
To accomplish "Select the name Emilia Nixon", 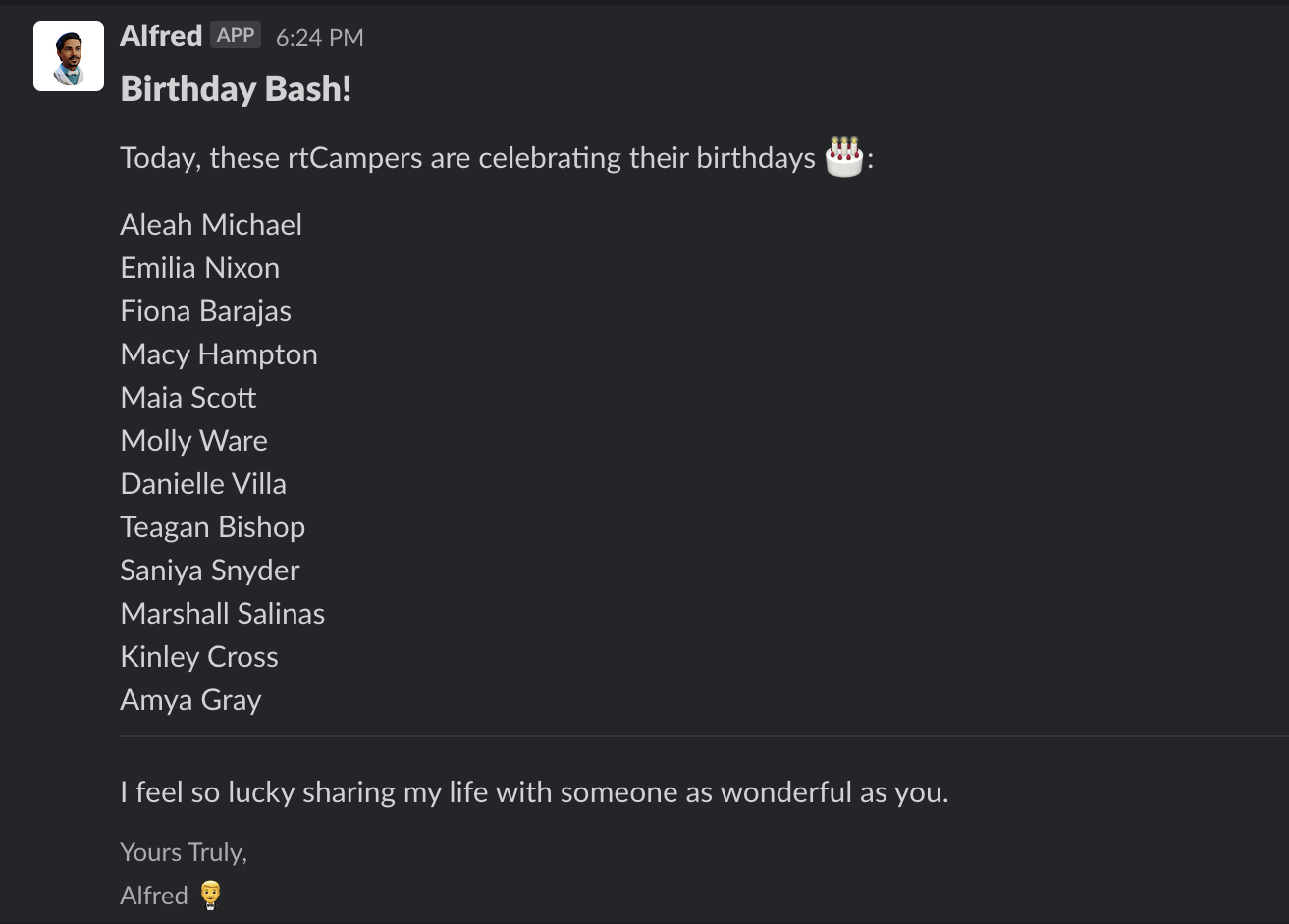I will (199, 268).
